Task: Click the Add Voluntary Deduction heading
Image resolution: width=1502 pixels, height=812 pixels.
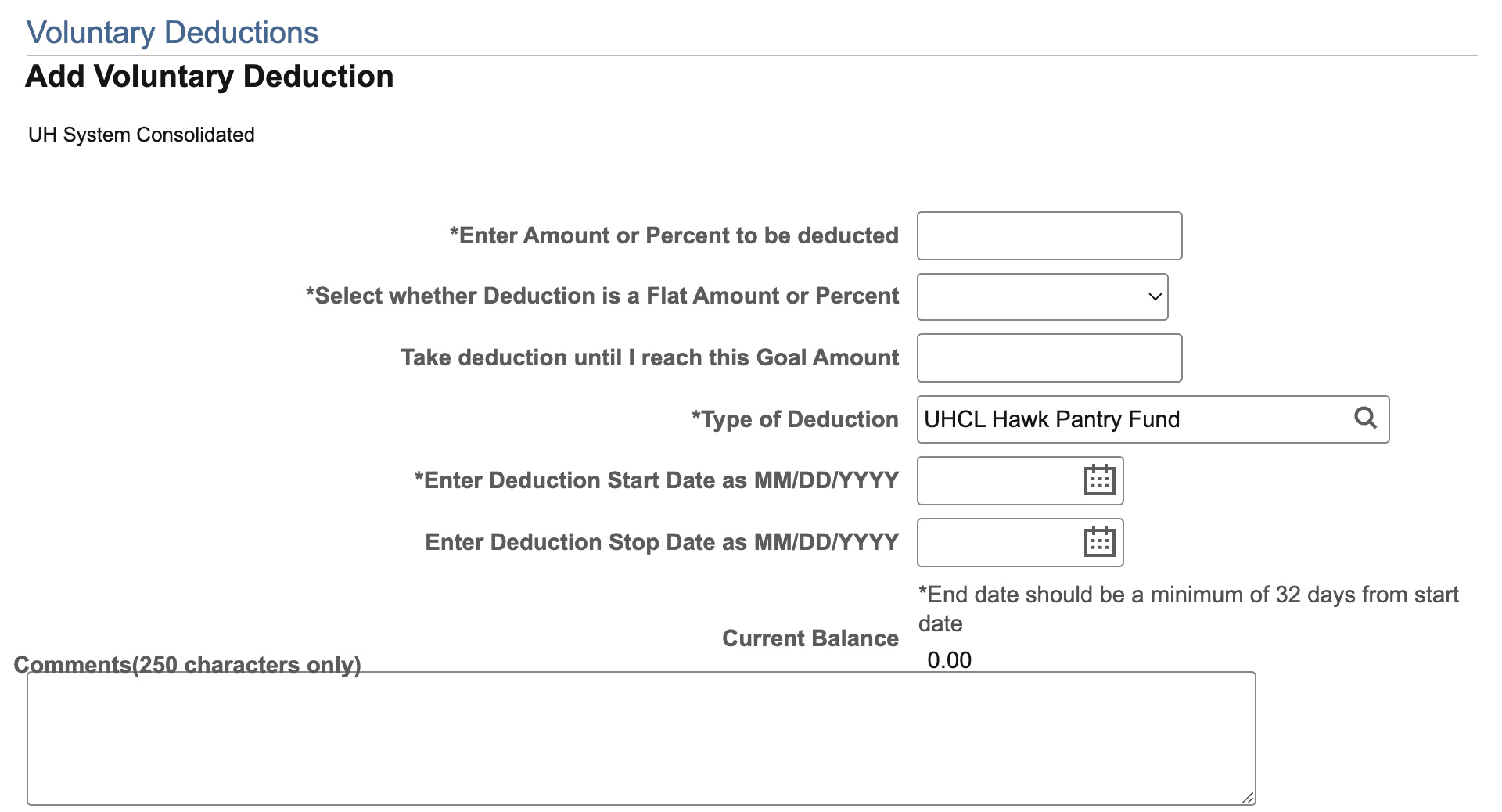Action: pos(210,77)
